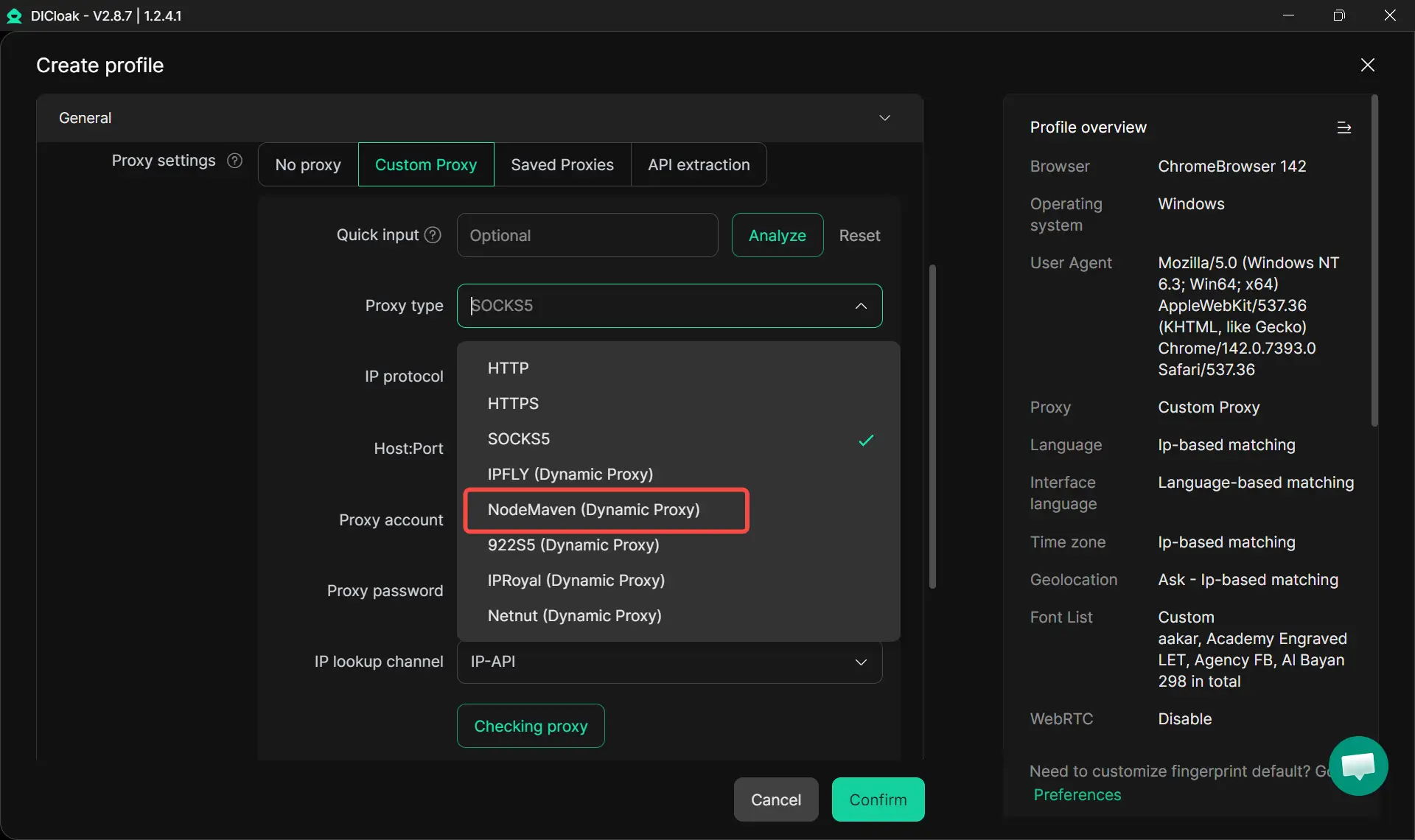Click the DICloak app logo icon
Image resolution: width=1415 pixels, height=840 pixels.
click(14, 15)
